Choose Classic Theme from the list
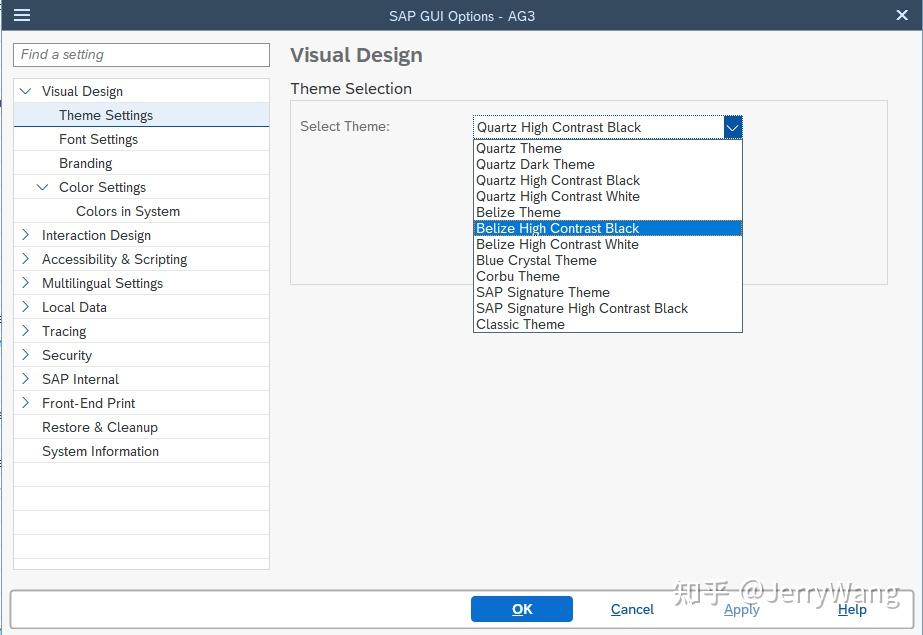Viewport: 923px width, 635px height. 607,324
